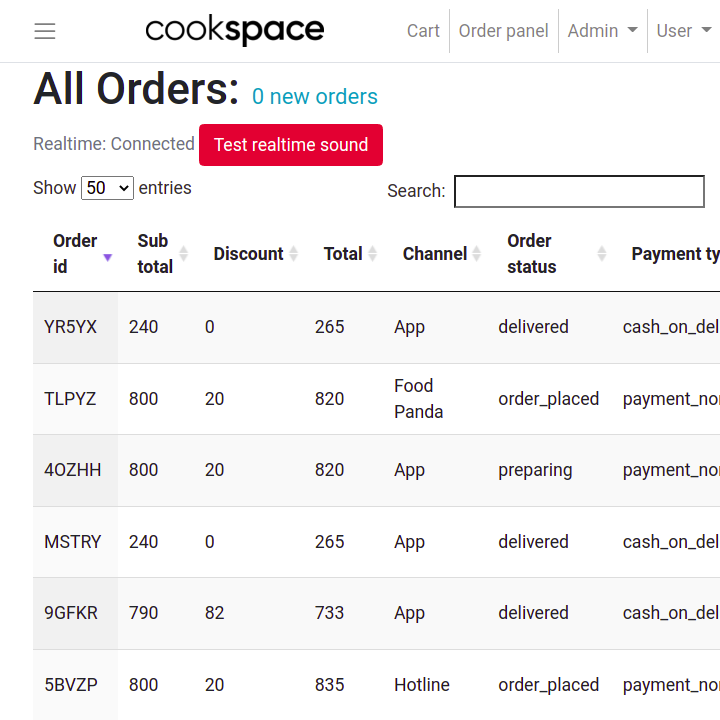
Task: Select order id TLPYZ
Action: [70, 399]
